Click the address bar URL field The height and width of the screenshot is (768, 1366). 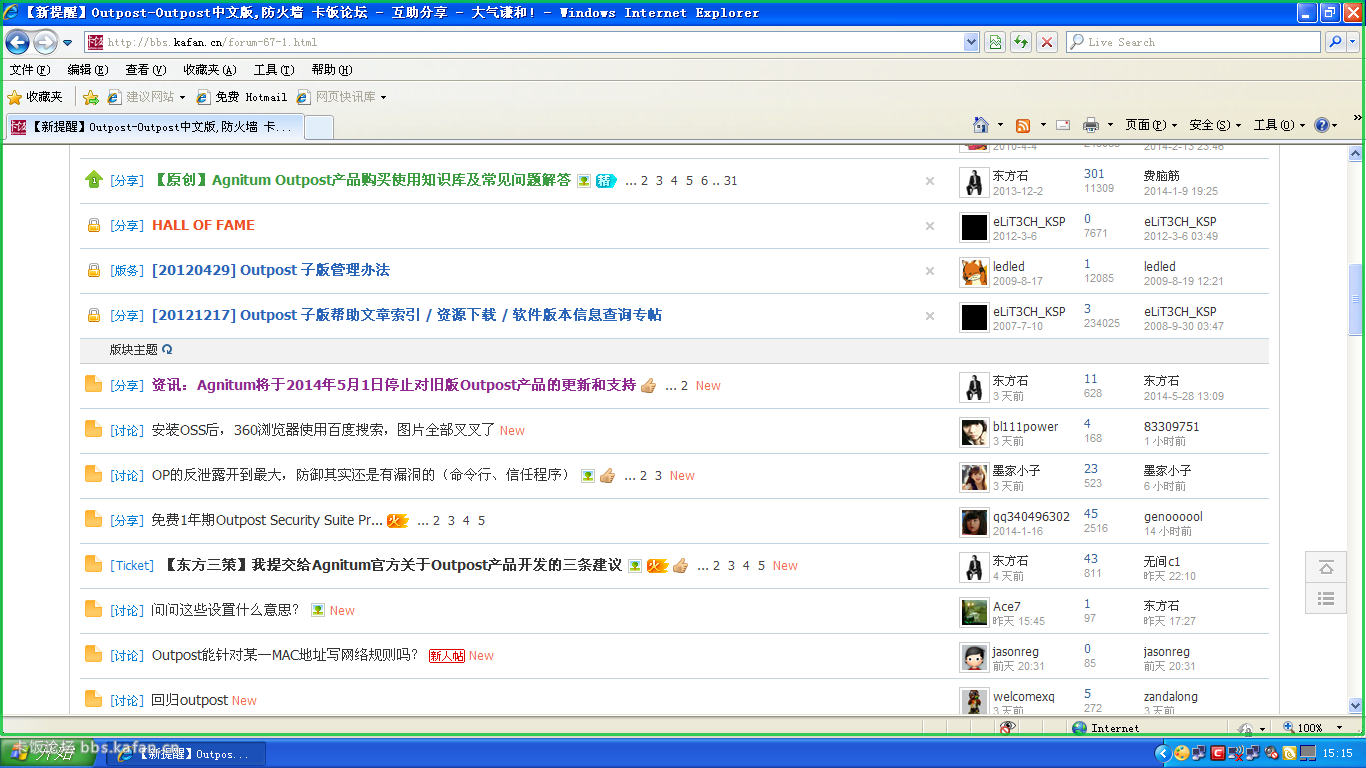(x=524, y=42)
